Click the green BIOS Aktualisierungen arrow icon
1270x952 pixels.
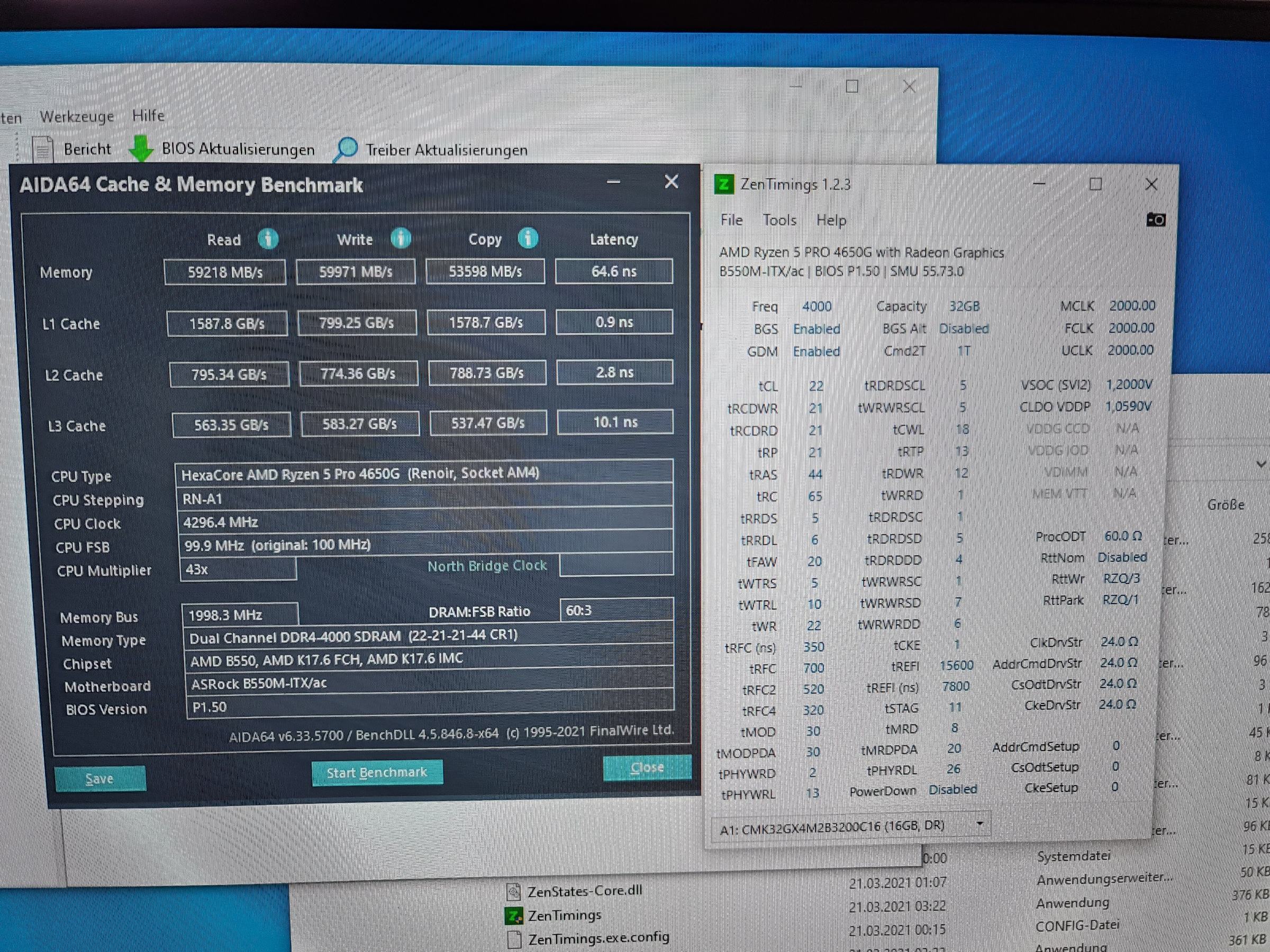tap(141, 148)
